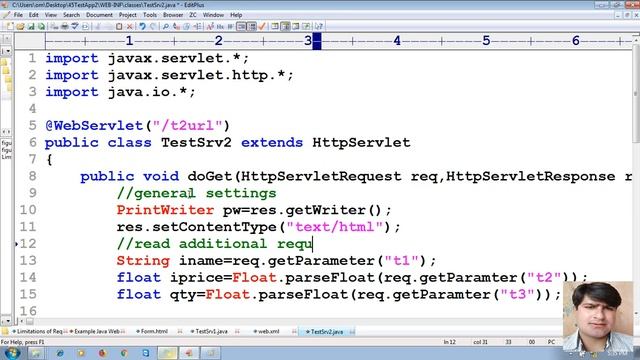This screenshot has height=360, width=640.
Task: Click the "col 31" status bar entry
Action: [480, 342]
